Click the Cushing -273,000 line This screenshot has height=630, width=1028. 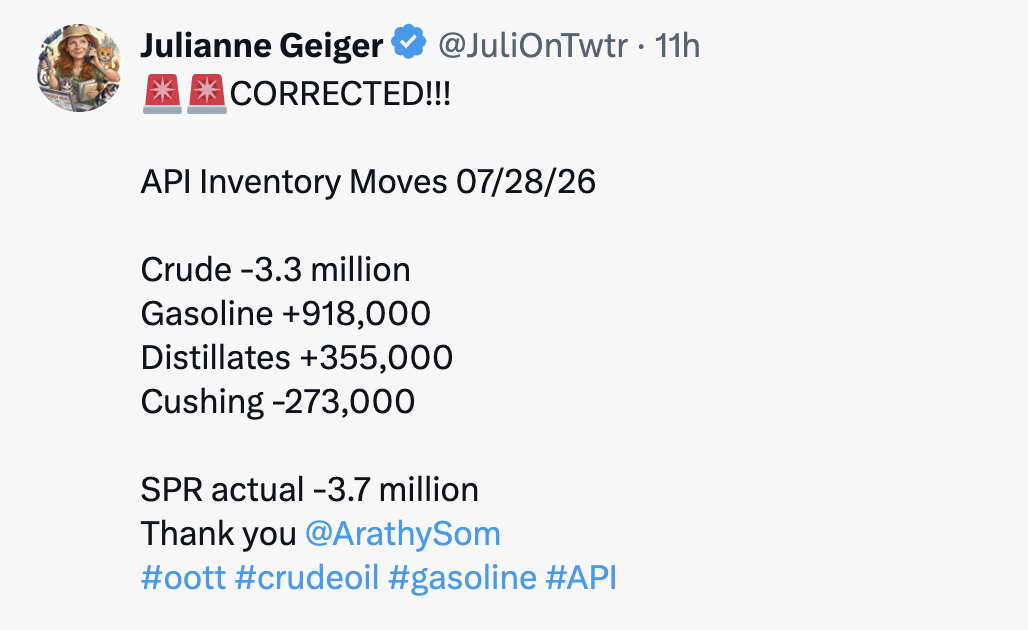(277, 401)
